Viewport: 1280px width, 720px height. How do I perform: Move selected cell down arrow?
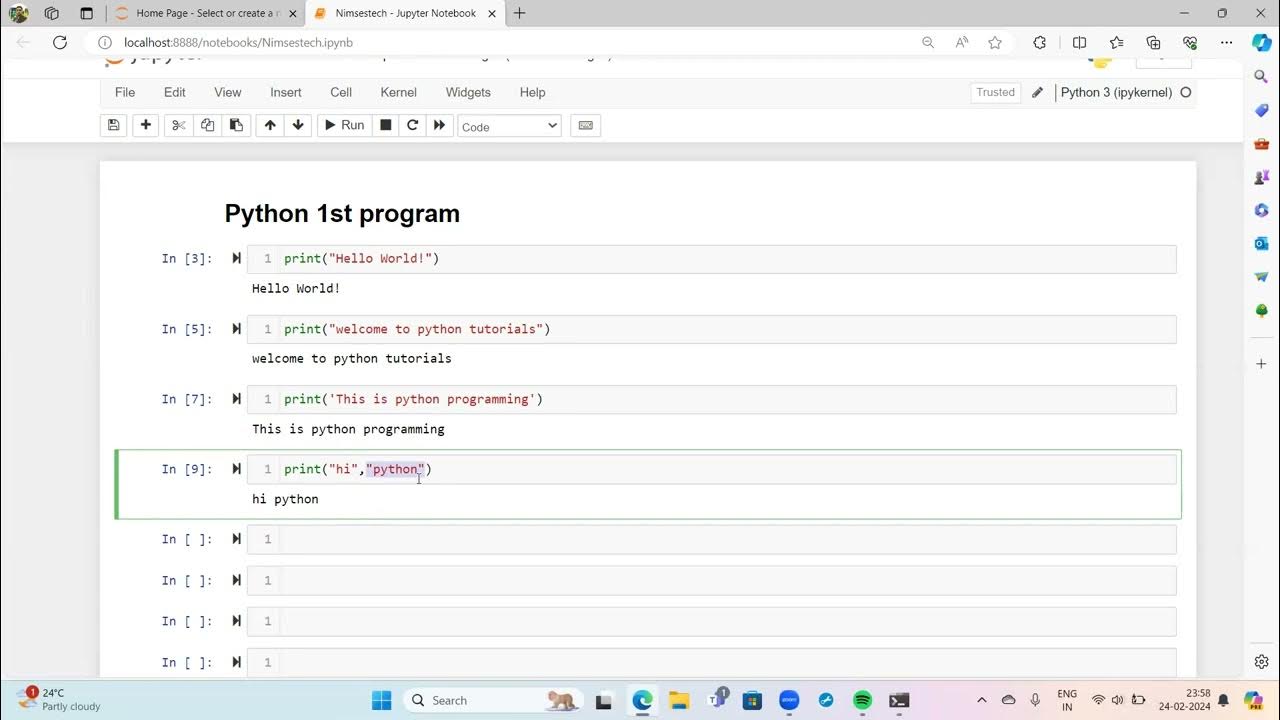pyautogui.click(x=298, y=125)
